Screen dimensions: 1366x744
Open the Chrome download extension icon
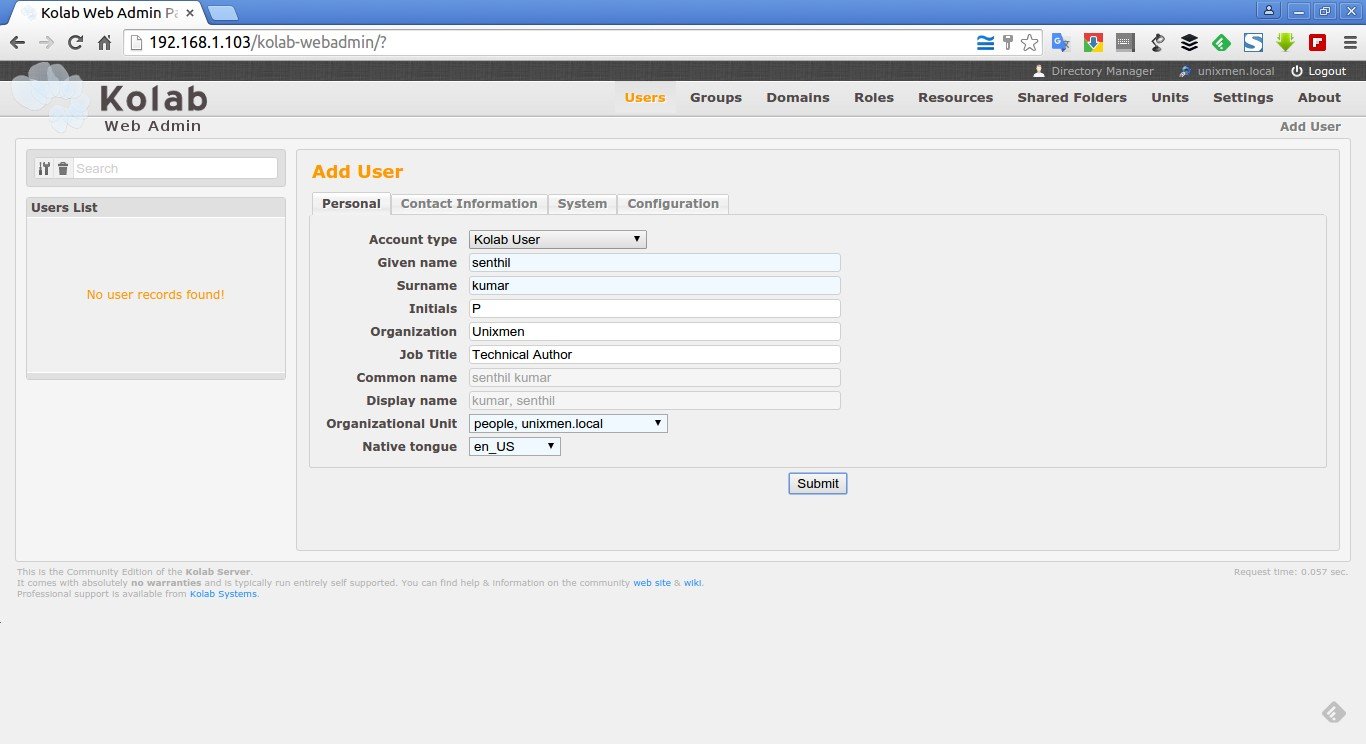pyautogui.click(x=1093, y=43)
